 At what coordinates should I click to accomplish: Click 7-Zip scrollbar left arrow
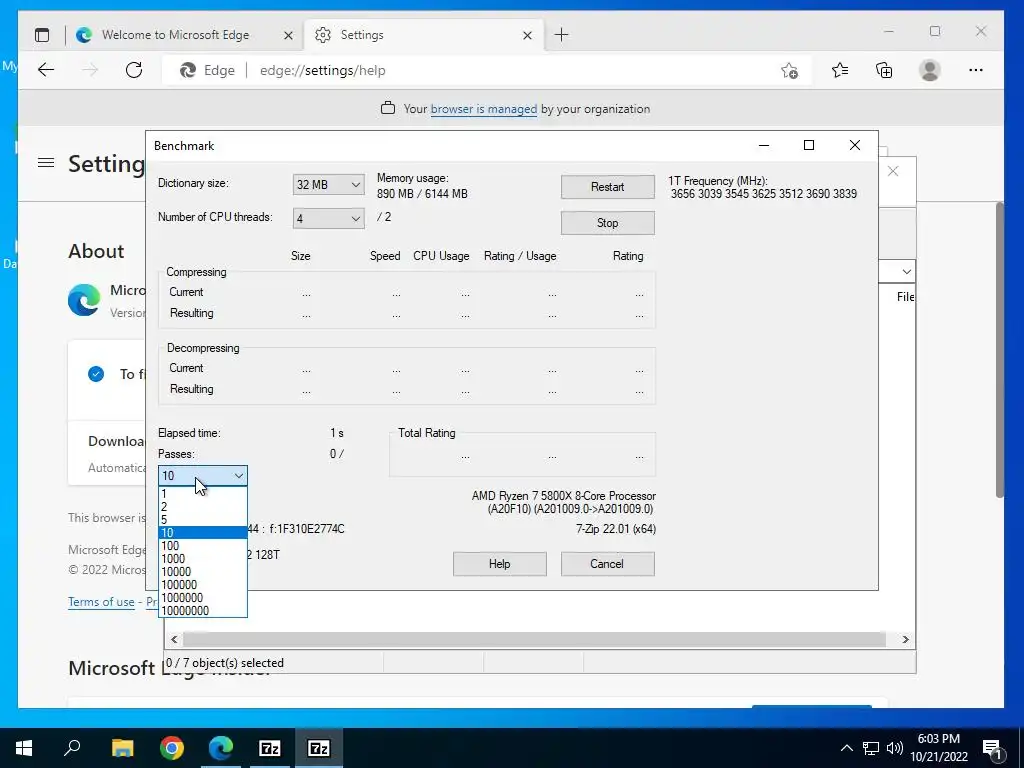pyautogui.click(x=174, y=639)
